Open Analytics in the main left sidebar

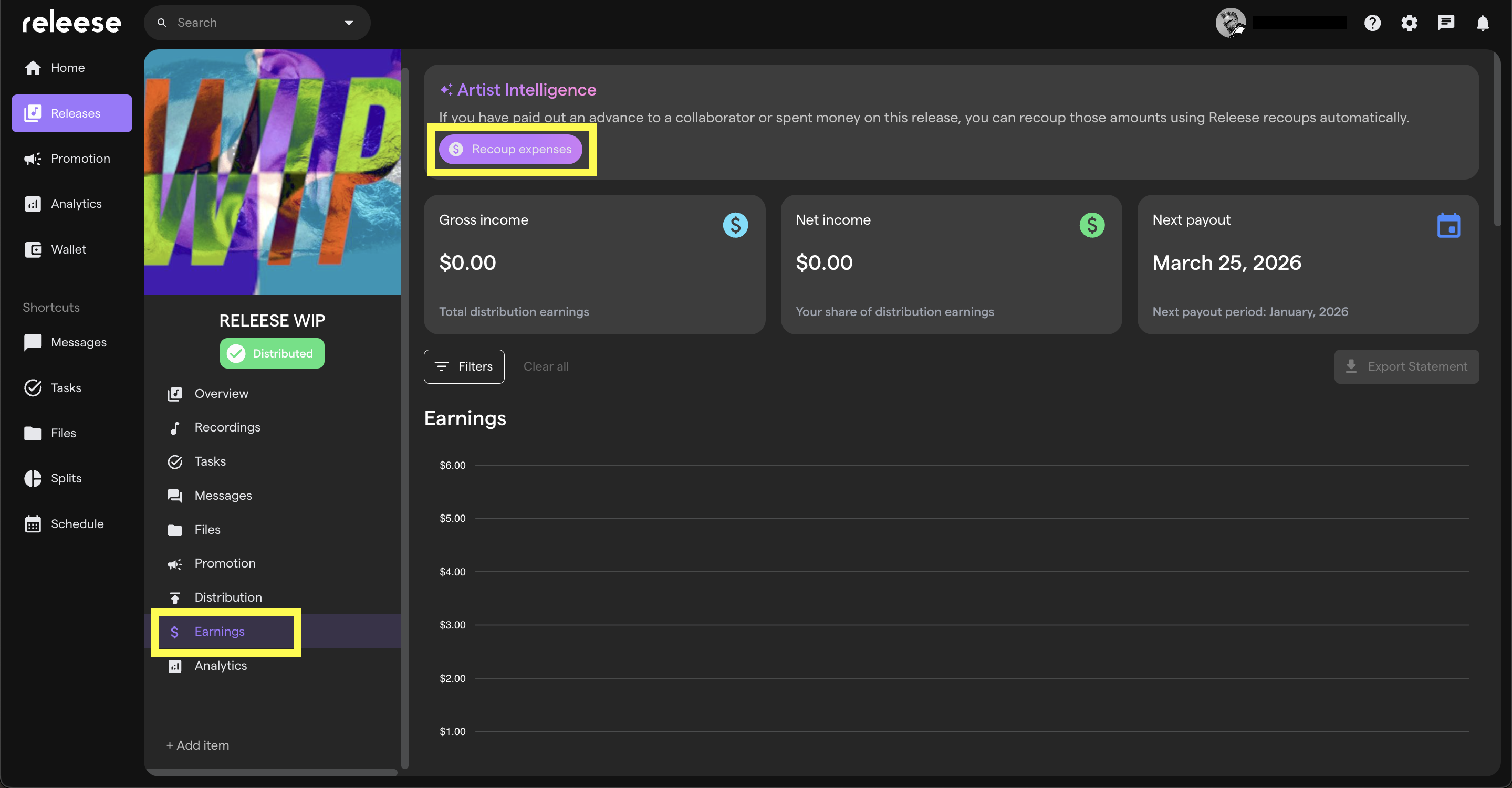(71, 204)
